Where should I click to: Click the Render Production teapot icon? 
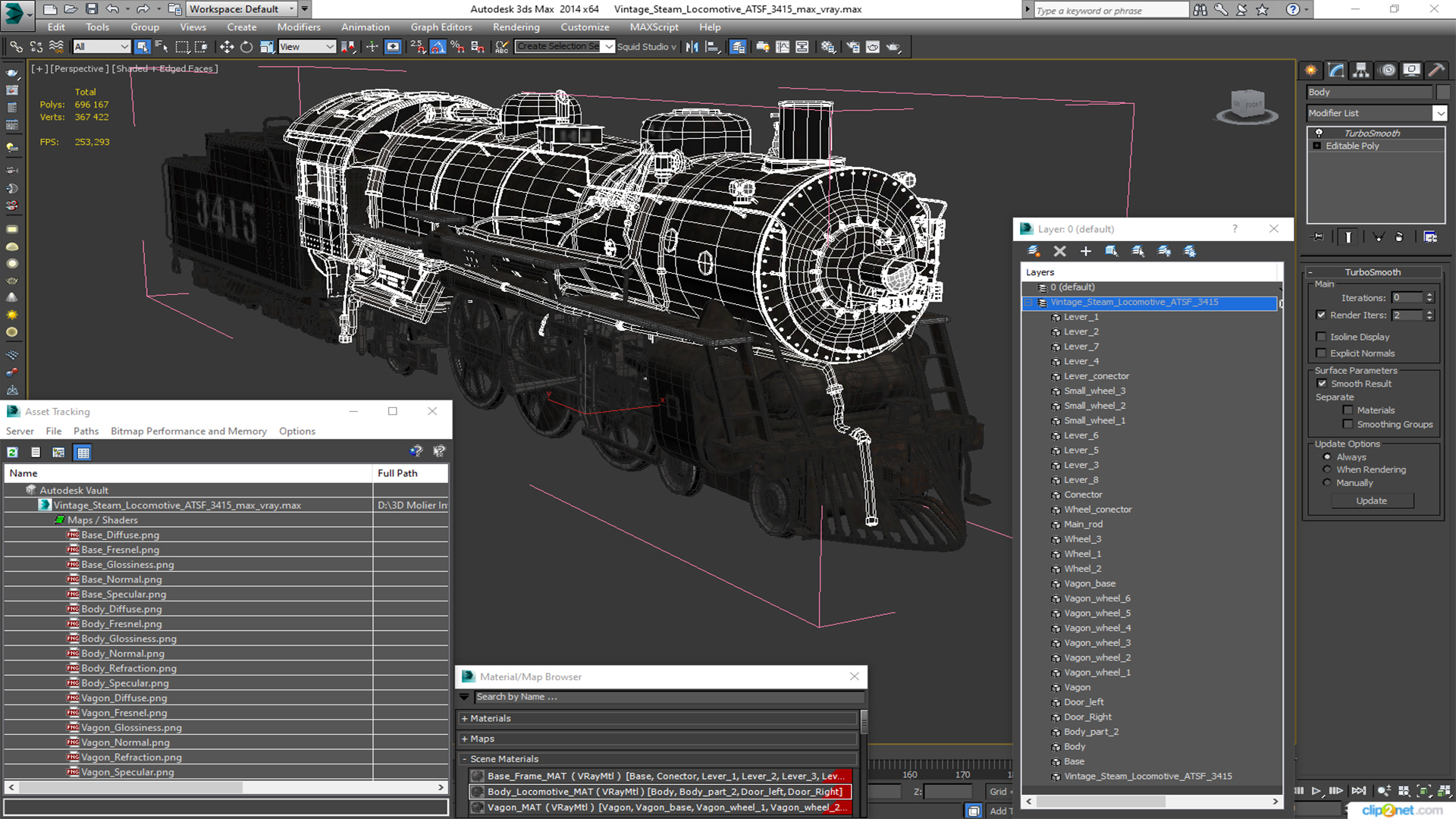coord(893,47)
